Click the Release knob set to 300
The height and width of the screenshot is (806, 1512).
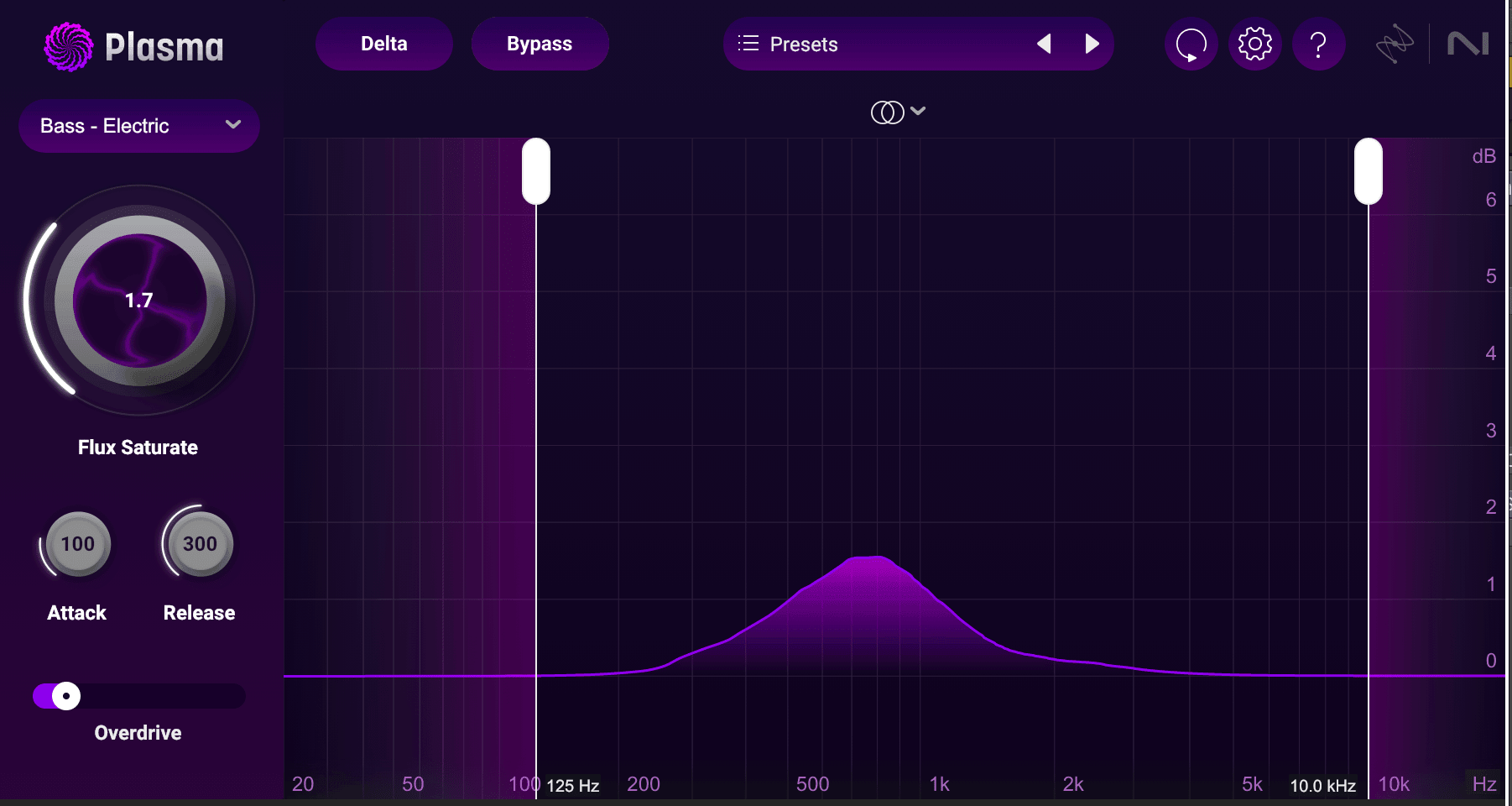coord(200,544)
